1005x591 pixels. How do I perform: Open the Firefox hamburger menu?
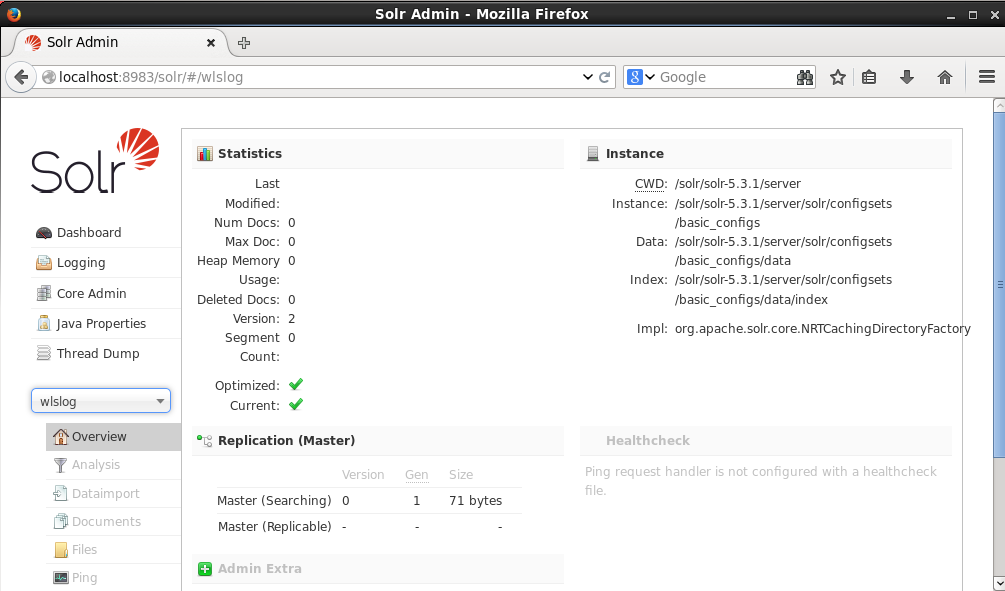(x=987, y=78)
